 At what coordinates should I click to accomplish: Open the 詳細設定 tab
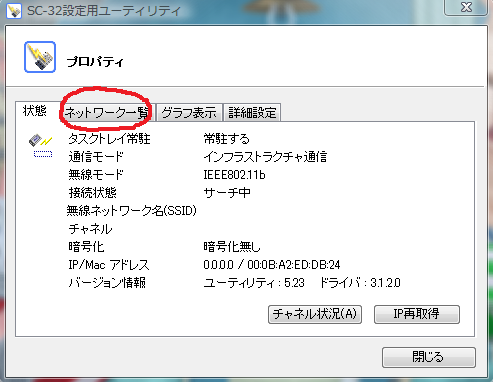pyautogui.click(x=252, y=113)
